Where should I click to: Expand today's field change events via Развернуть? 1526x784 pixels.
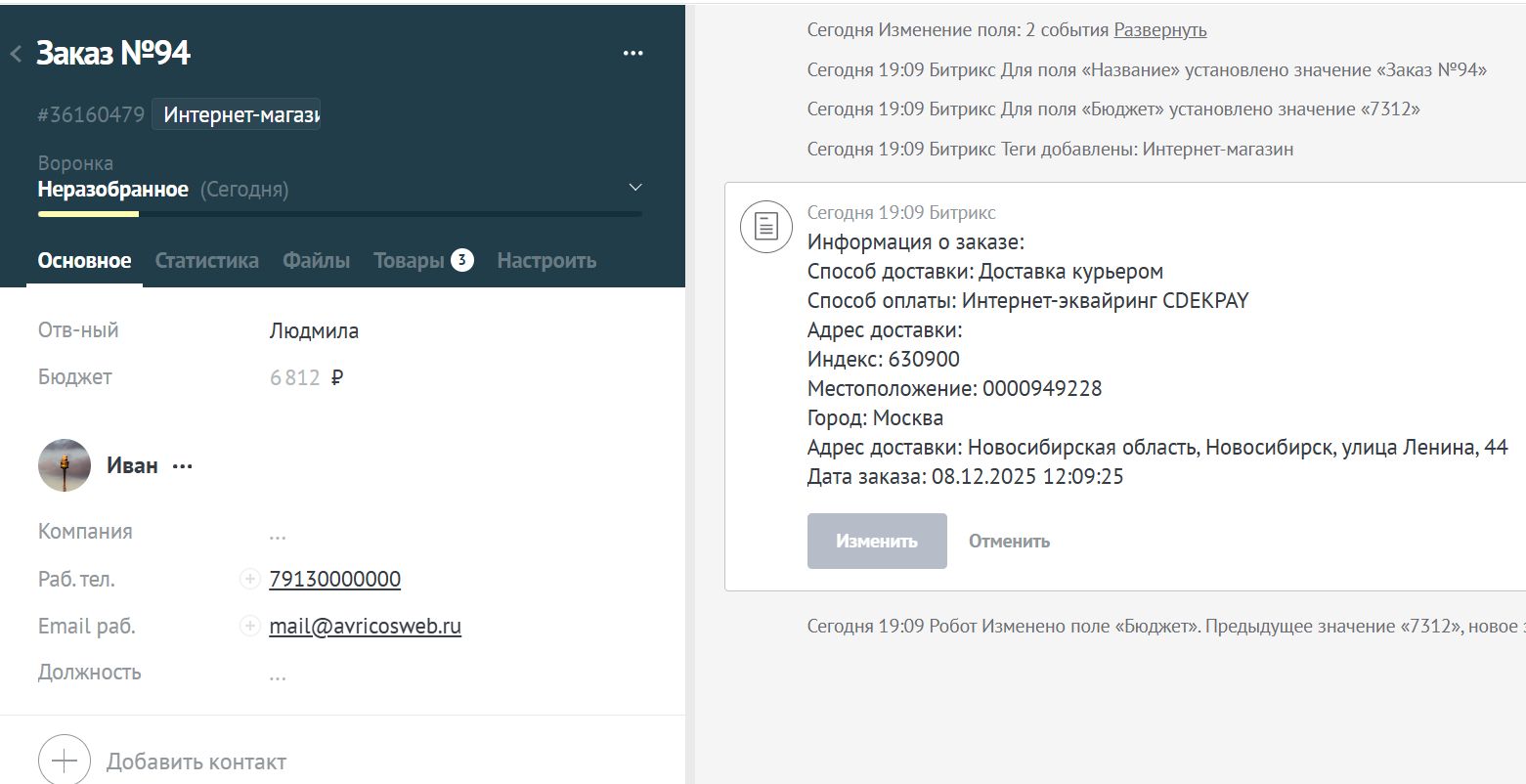(1158, 30)
